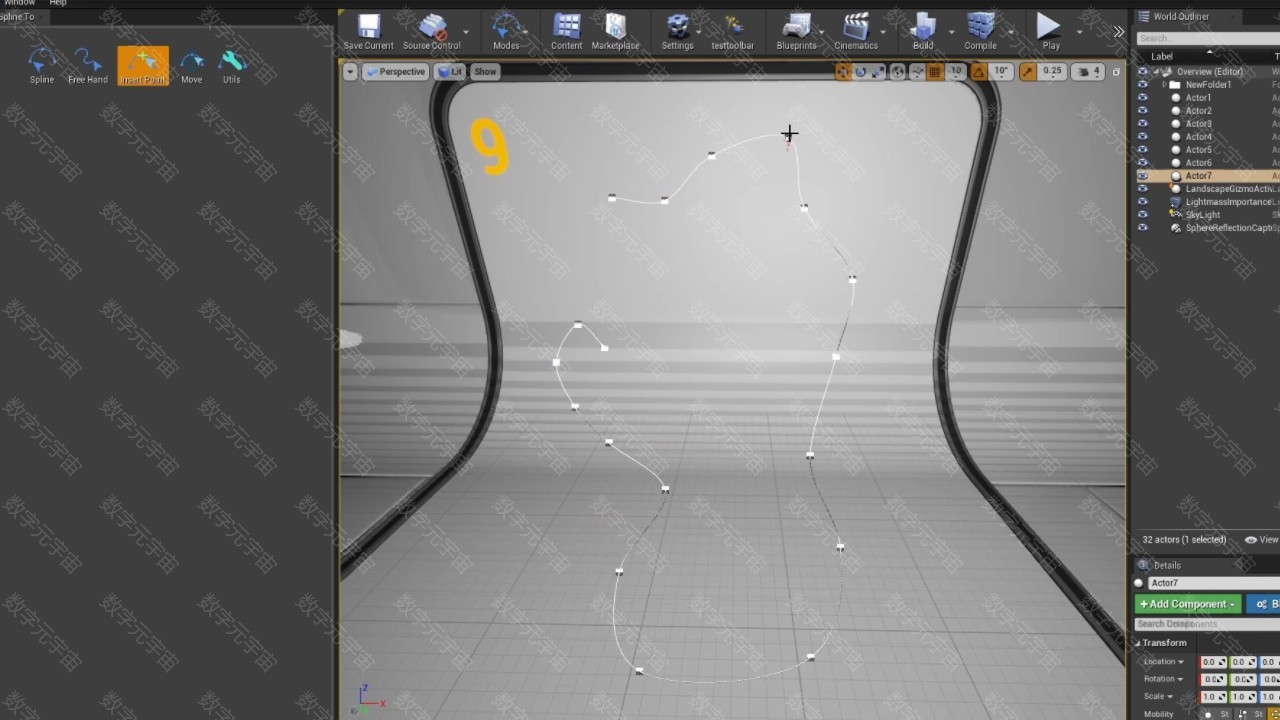
Task: Open rotation snap angle 10° dropdown
Action: pyautogui.click(x=1001, y=72)
